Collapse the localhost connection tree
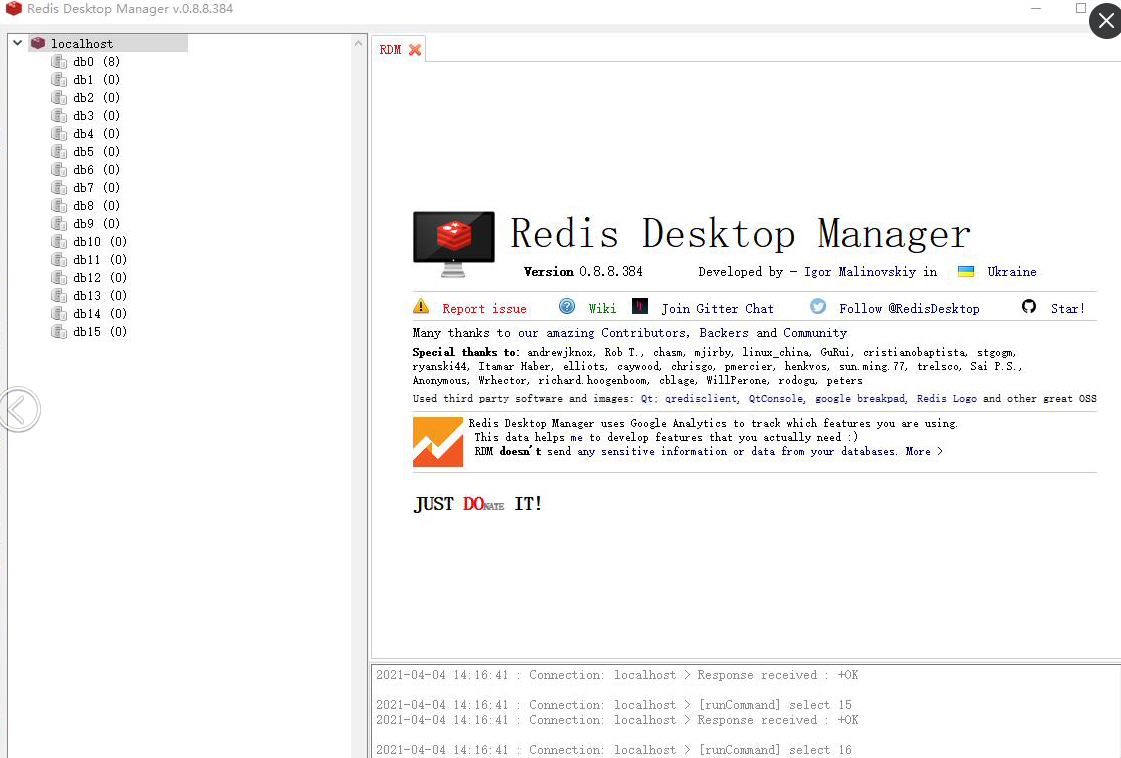The image size is (1121, 758). [x=18, y=43]
